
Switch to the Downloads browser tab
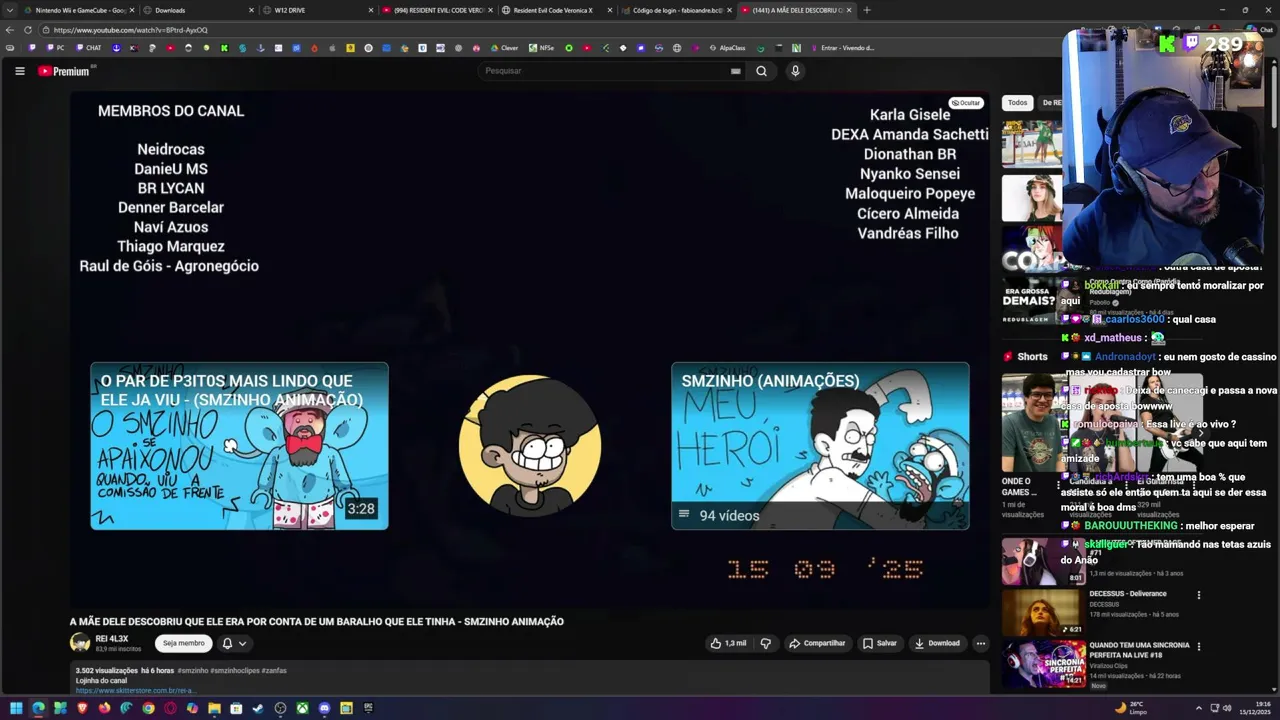pos(198,10)
